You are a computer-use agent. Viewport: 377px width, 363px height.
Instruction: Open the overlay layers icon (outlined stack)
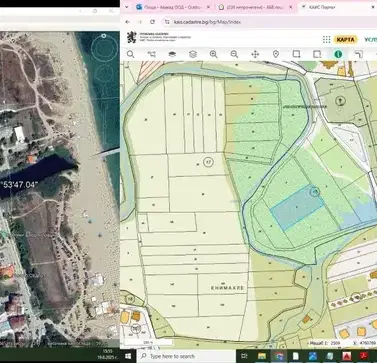tap(193, 54)
